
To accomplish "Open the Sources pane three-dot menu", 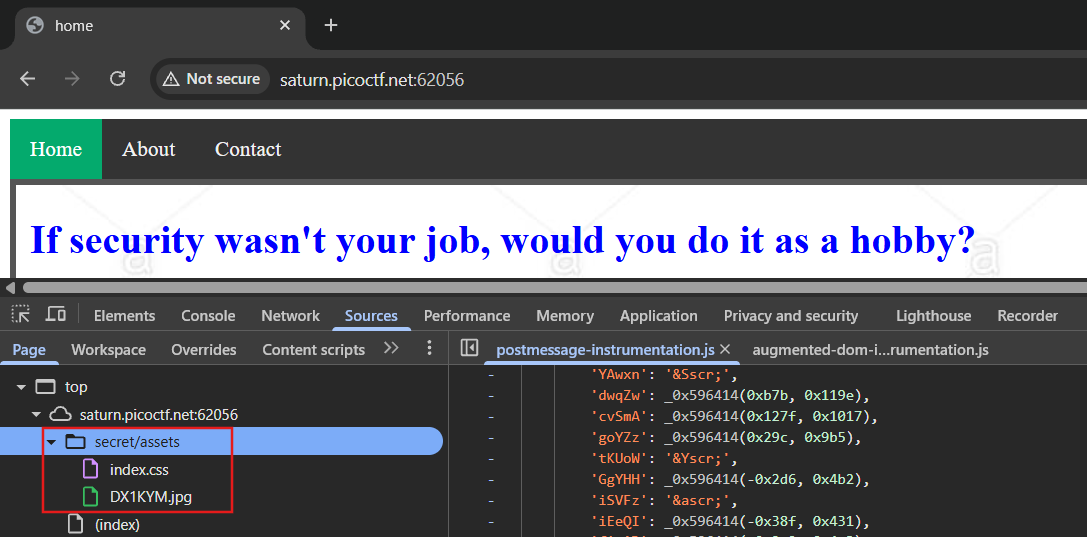I will 430,348.
